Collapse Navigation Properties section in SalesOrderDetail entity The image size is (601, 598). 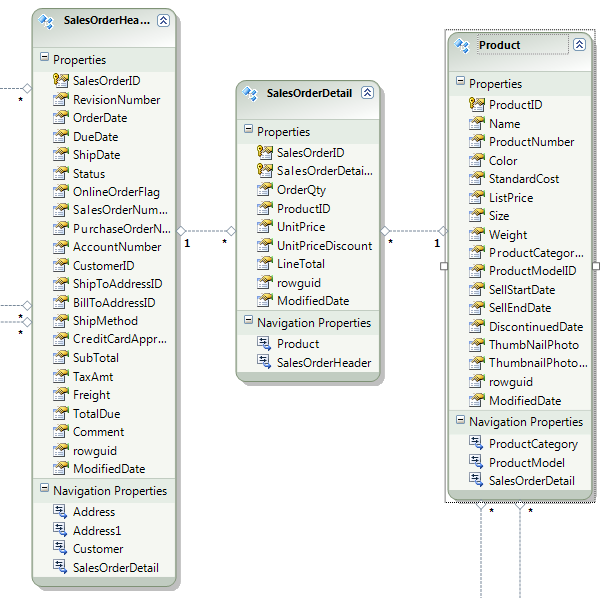[x=248, y=320]
